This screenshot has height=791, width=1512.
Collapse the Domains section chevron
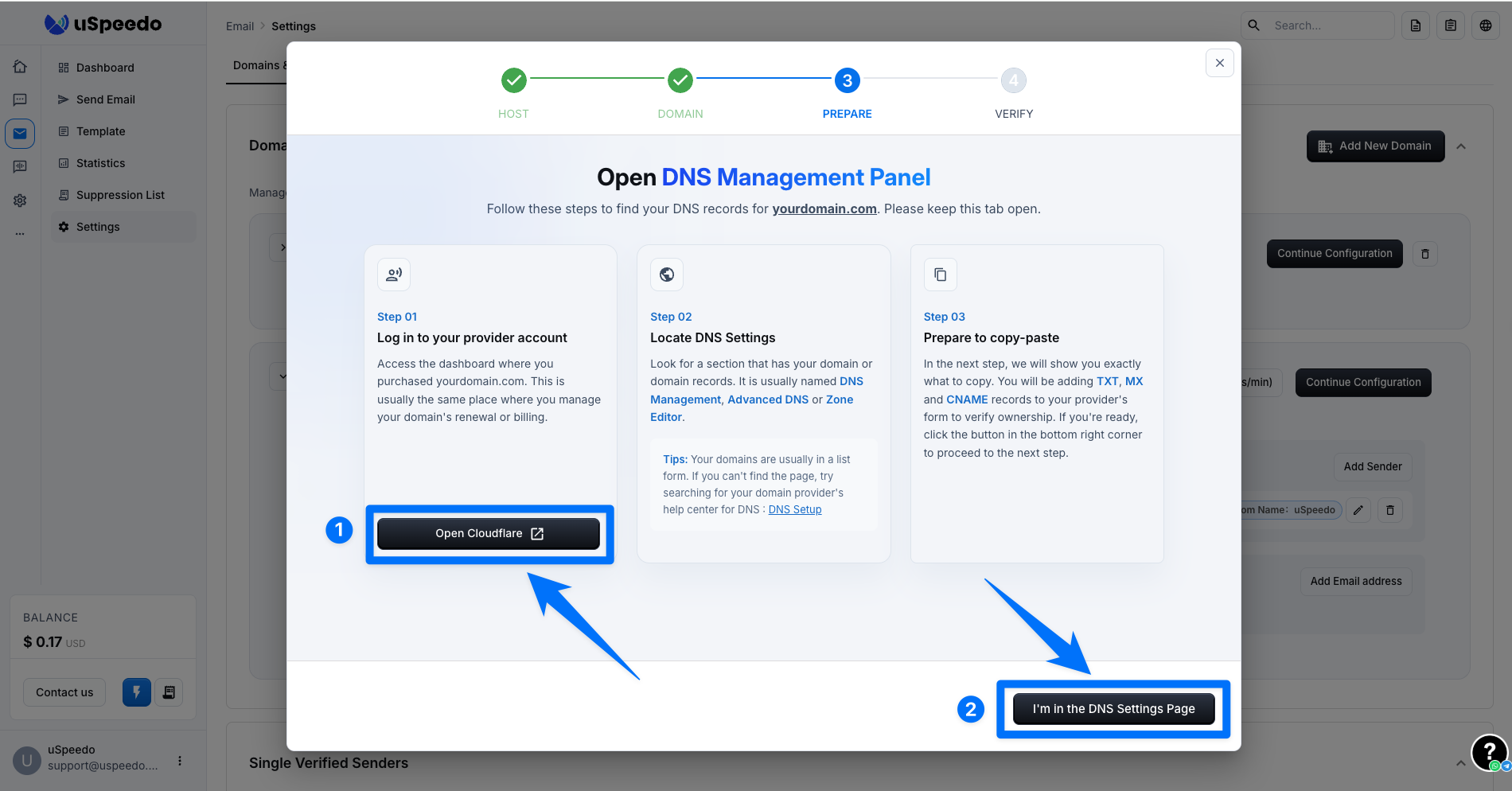(1461, 146)
